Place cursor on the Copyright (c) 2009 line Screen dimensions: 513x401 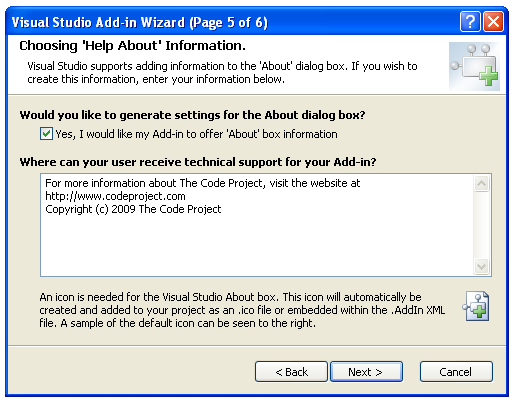coord(133,209)
